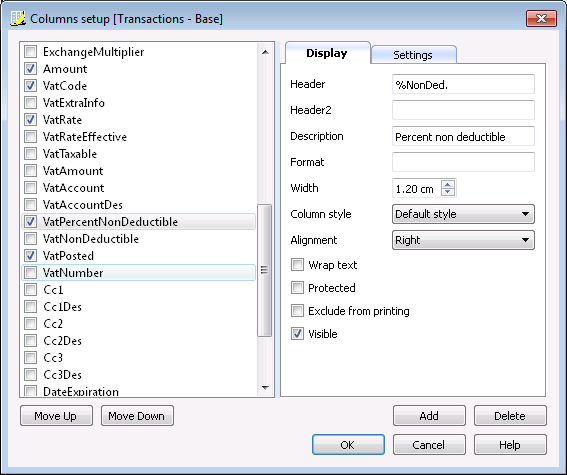This screenshot has width=567, height=475.
Task: Select the Display tab
Action: 327,54
